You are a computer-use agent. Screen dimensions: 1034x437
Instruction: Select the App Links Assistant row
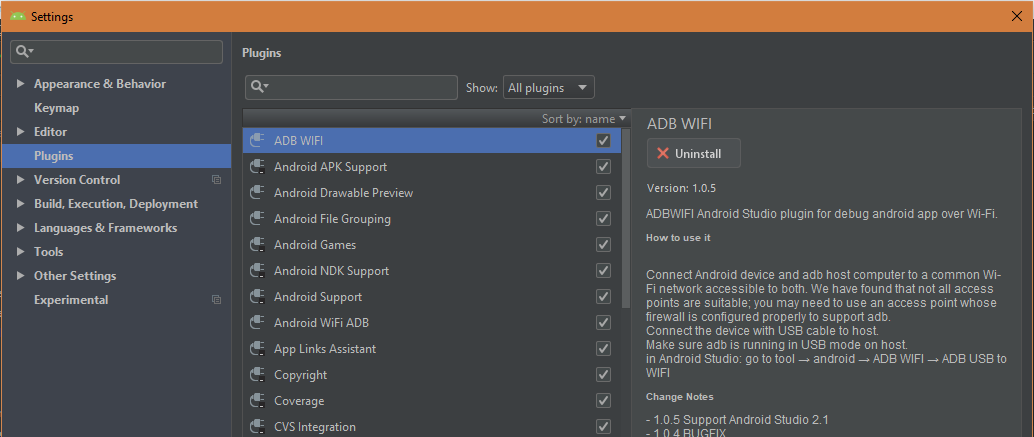coord(432,349)
